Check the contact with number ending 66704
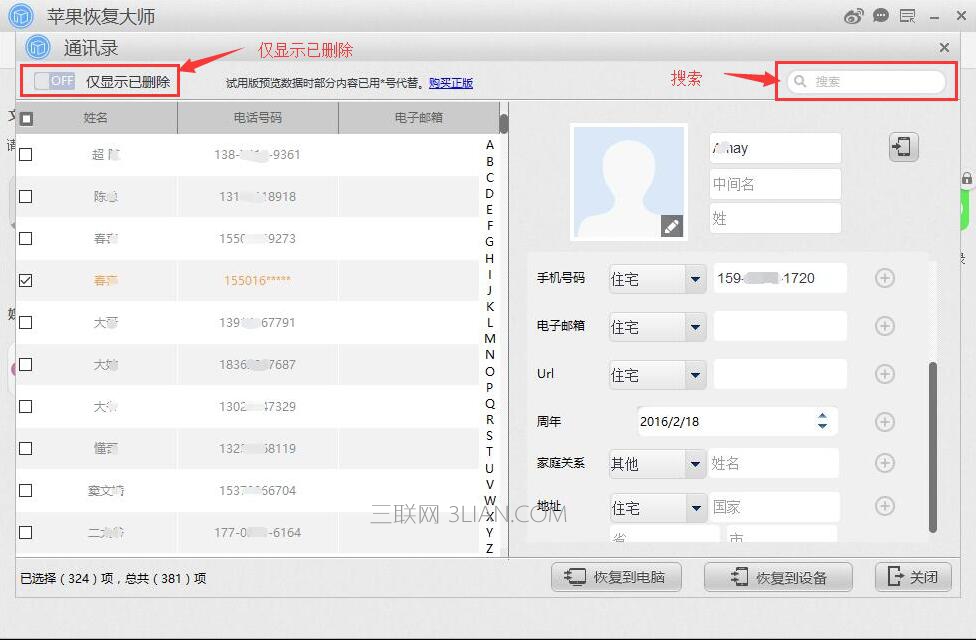Screen dimensions: 976x640 coord(26,491)
